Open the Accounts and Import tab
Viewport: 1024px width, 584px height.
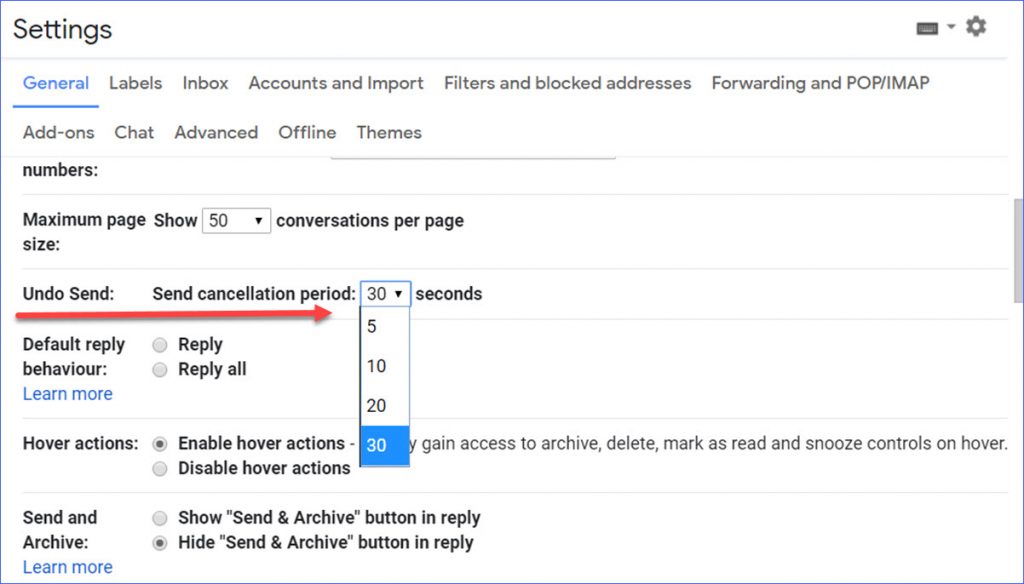(335, 84)
